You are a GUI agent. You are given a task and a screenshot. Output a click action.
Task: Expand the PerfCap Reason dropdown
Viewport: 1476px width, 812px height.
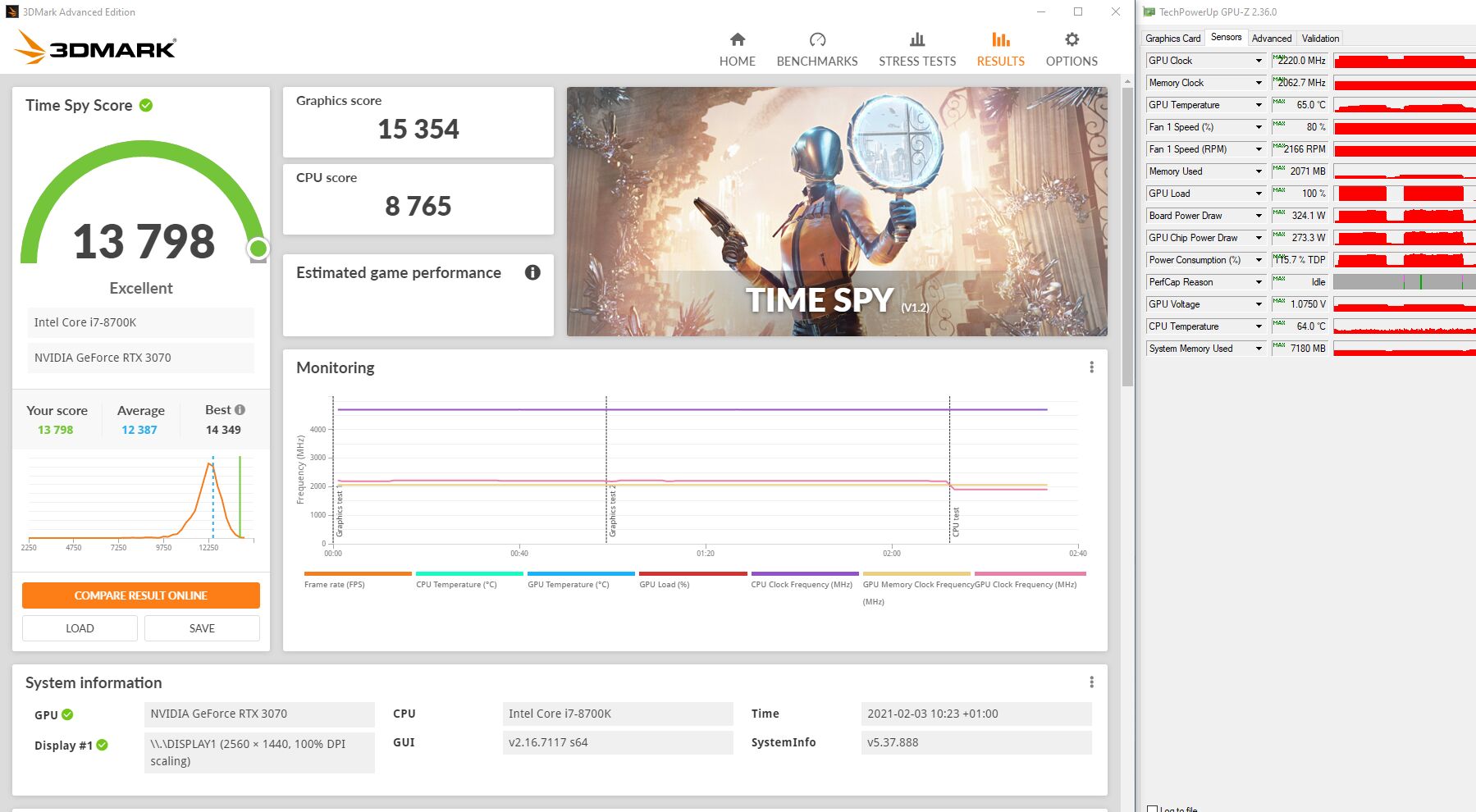(x=1259, y=282)
